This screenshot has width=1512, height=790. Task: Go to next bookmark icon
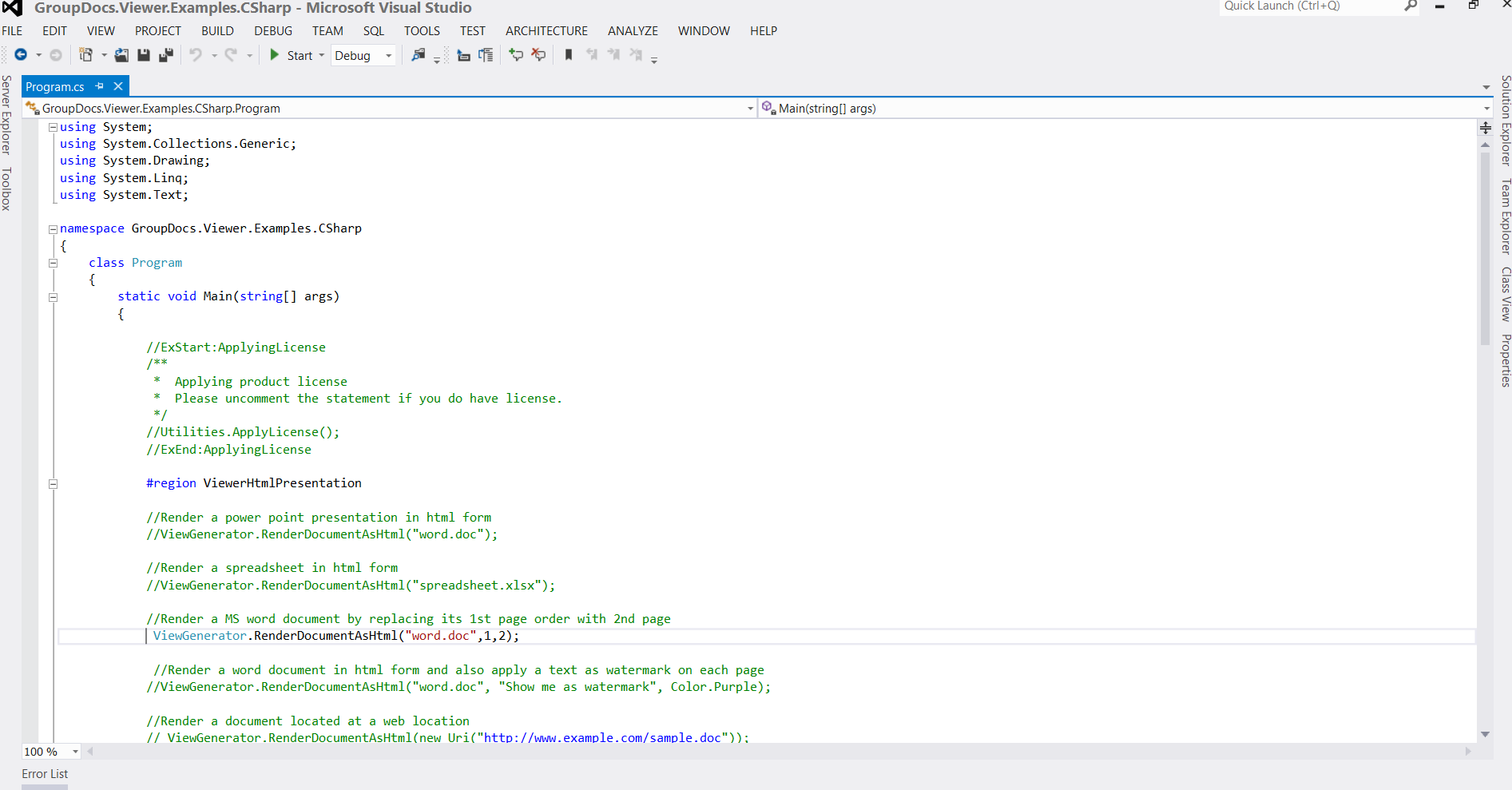coord(613,54)
